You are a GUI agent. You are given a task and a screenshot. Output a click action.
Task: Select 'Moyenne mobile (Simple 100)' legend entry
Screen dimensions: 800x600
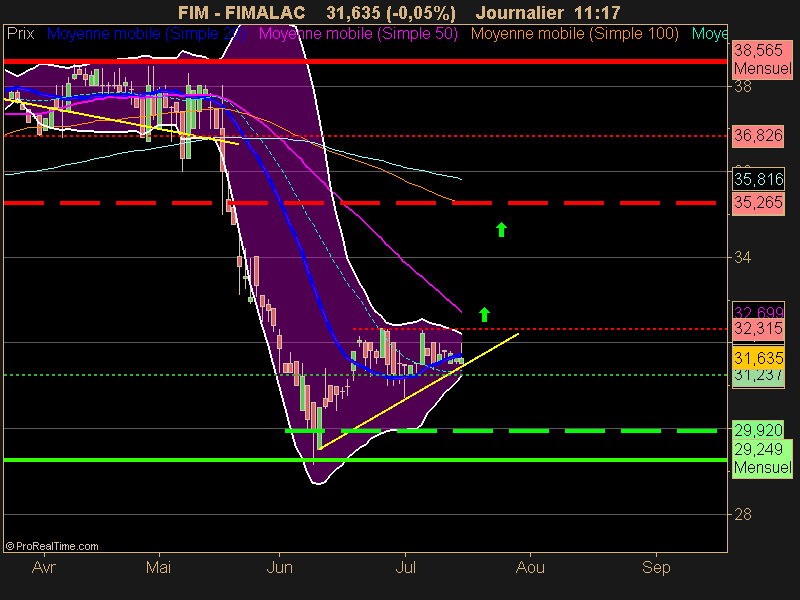(574, 34)
